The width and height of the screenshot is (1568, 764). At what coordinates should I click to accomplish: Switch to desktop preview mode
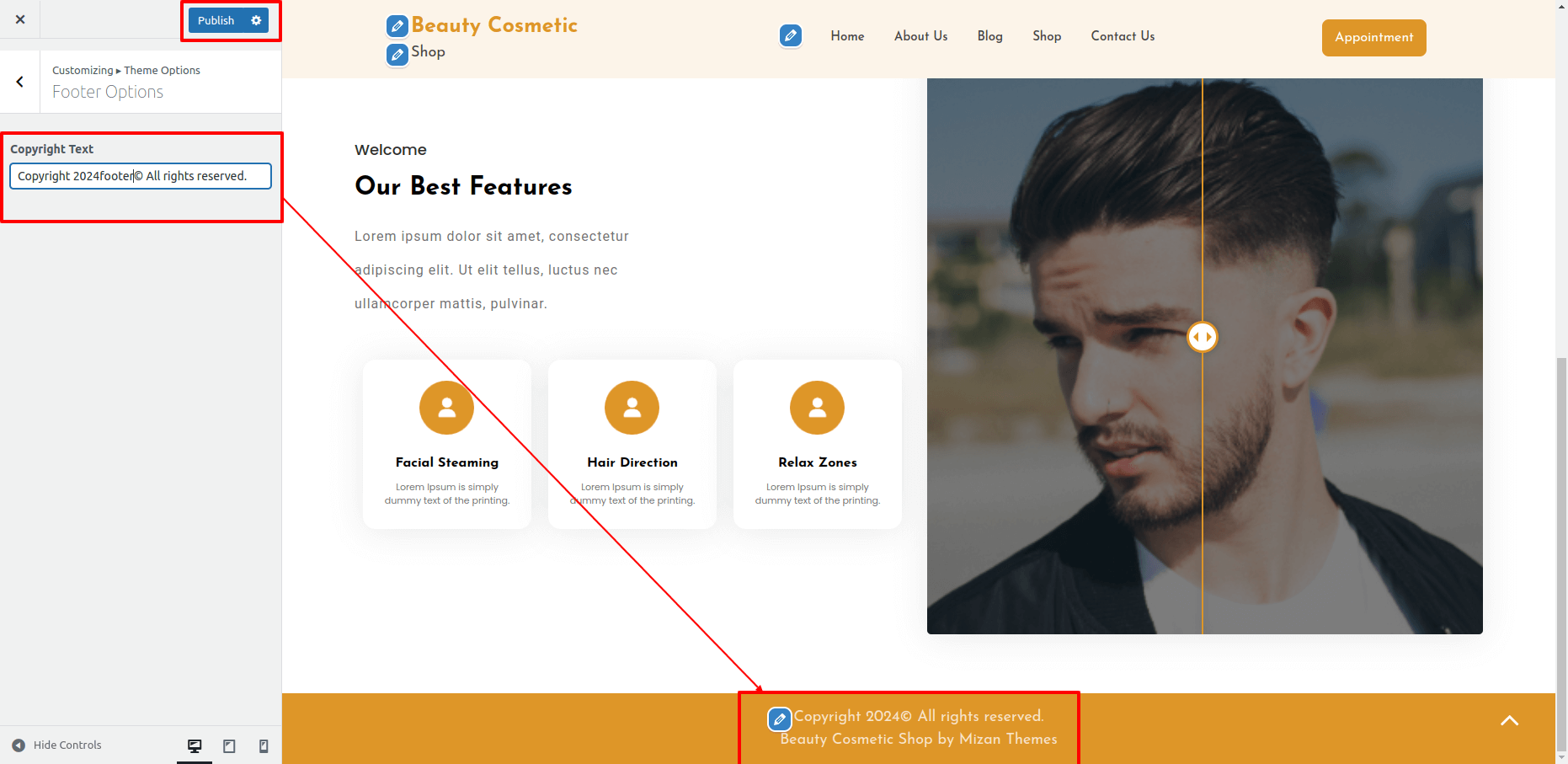click(x=195, y=745)
